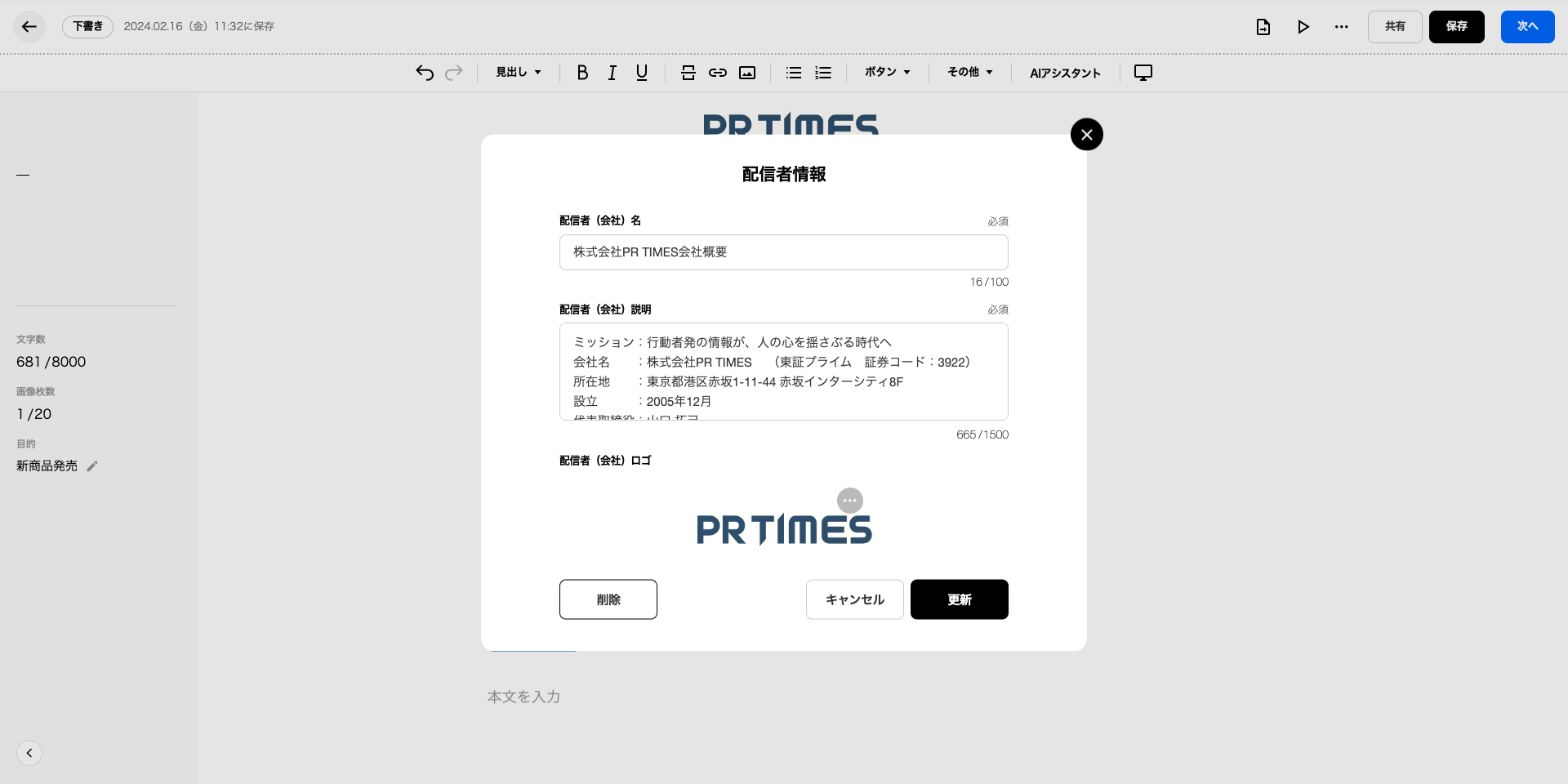Collapse the left sidebar with chevron

(x=29, y=753)
